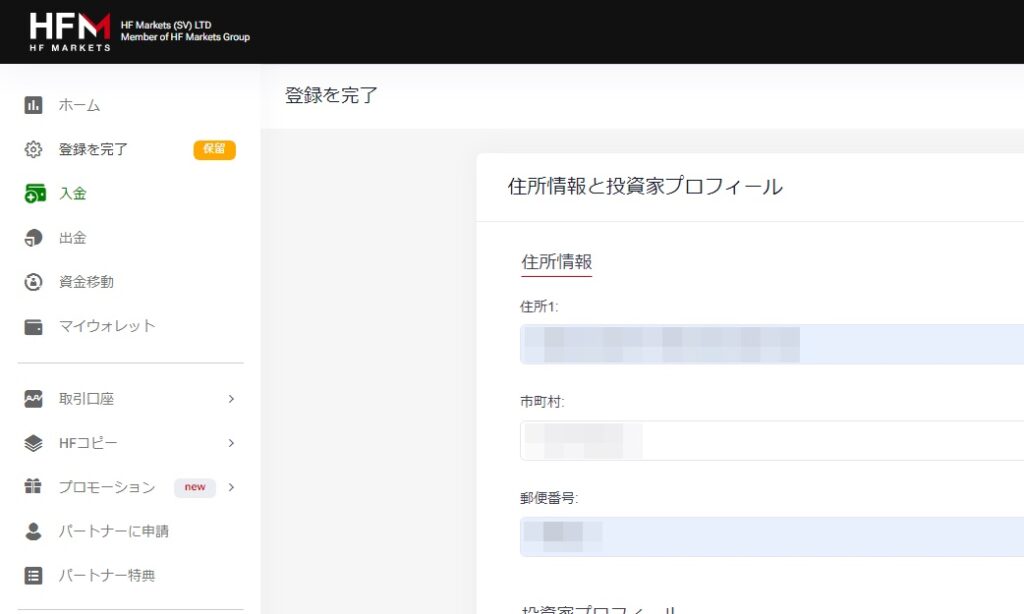
Task: Expand the 取引口座 submenu
Action: click(x=232, y=399)
